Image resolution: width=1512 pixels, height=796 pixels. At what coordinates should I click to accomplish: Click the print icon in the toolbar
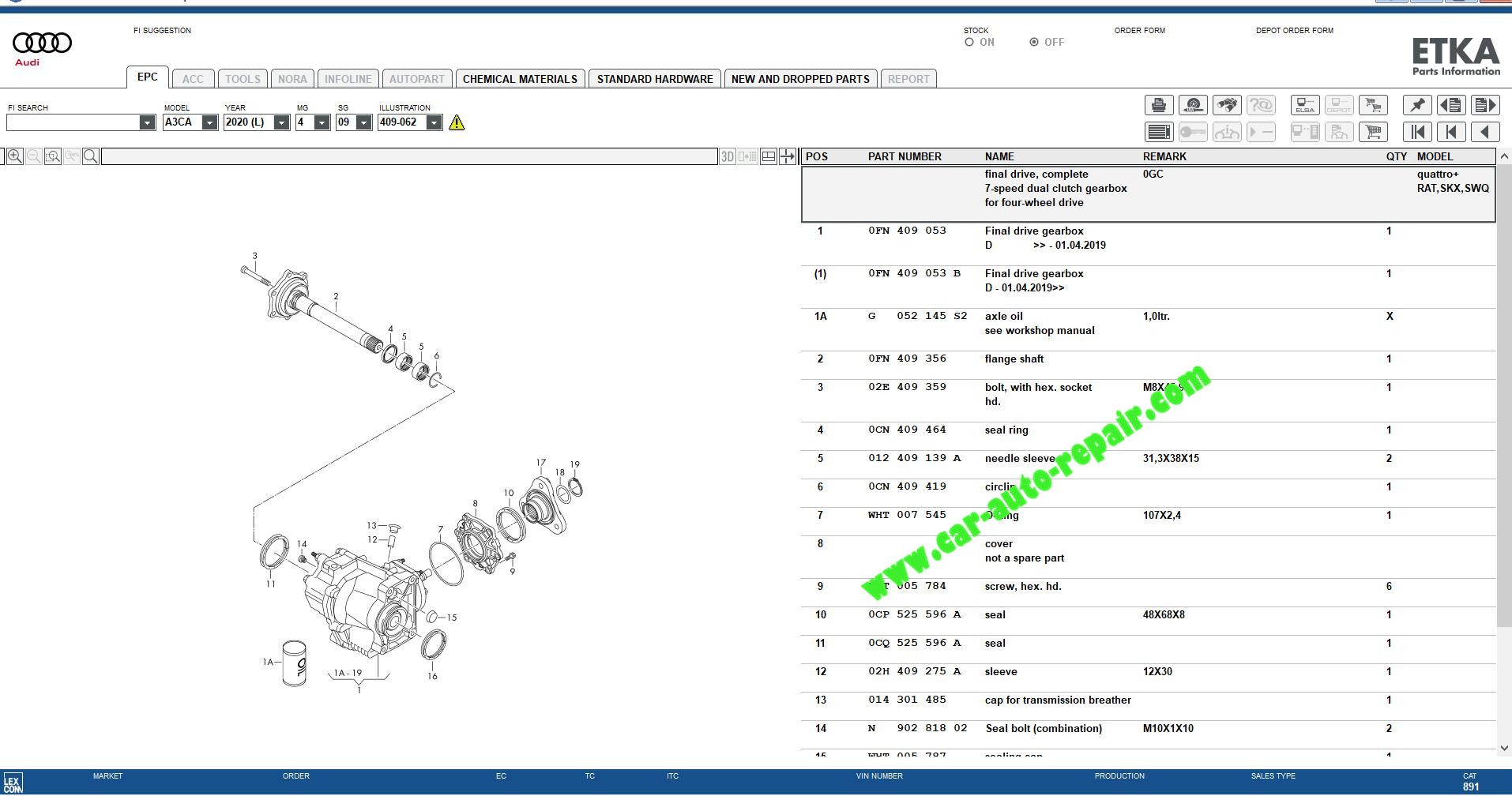click(1159, 105)
